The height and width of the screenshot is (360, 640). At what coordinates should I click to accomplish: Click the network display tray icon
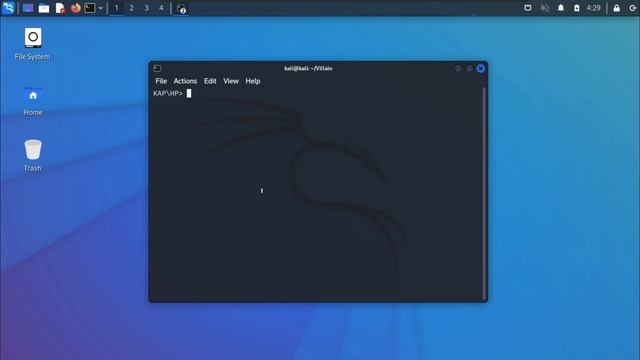pyautogui.click(x=528, y=8)
